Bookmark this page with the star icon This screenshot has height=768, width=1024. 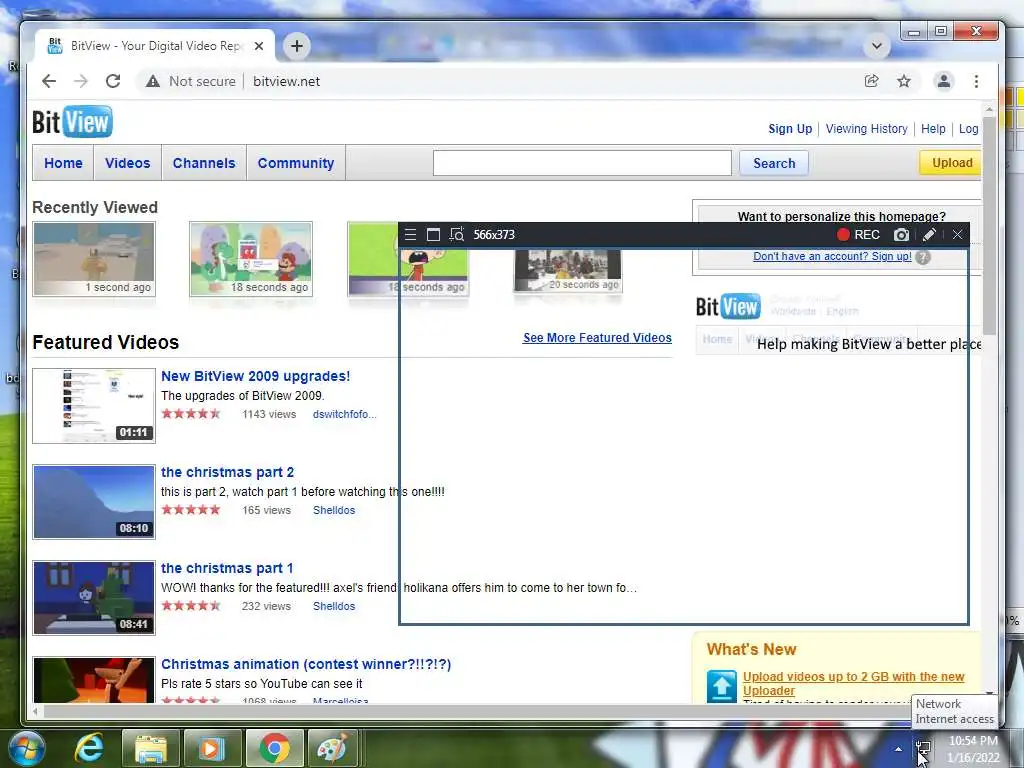pyautogui.click(x=904, y=81)
